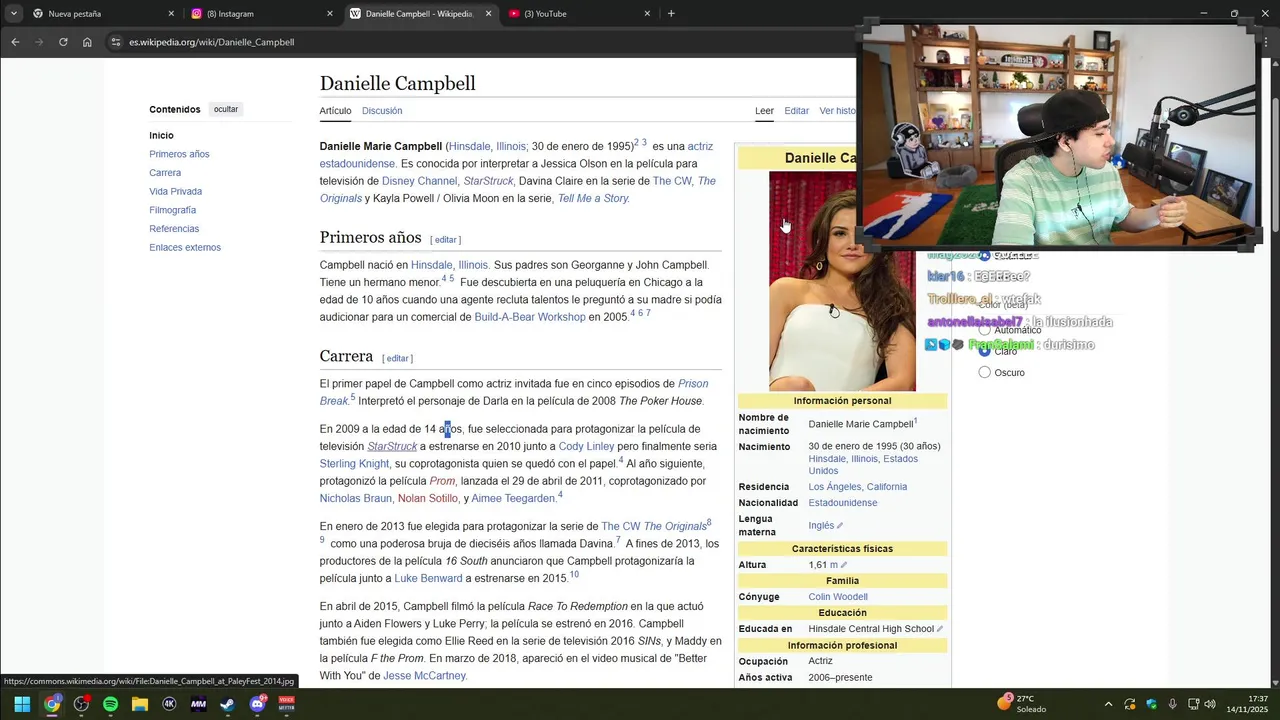Open the Discusión tab of the article

(382, 111)
